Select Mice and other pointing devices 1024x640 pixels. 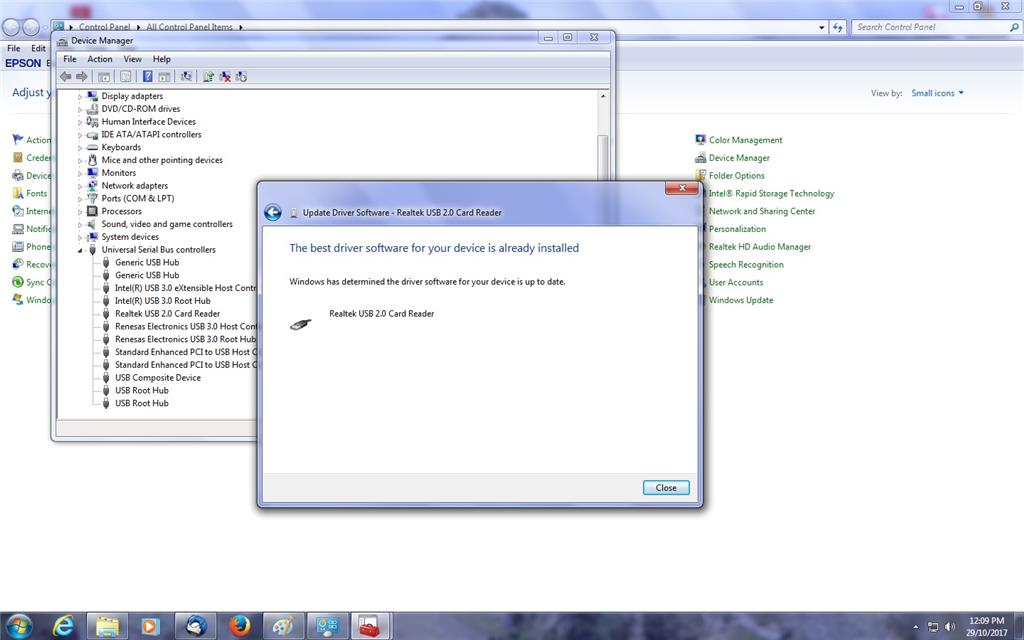click(x=162, y=160)
